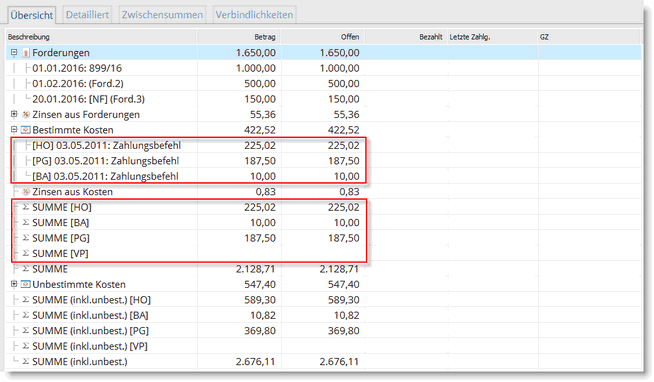Image resolution: width=654 pixels, height=382 pixels.
Task: Click the GZ column header
Action: click(589, 37)
